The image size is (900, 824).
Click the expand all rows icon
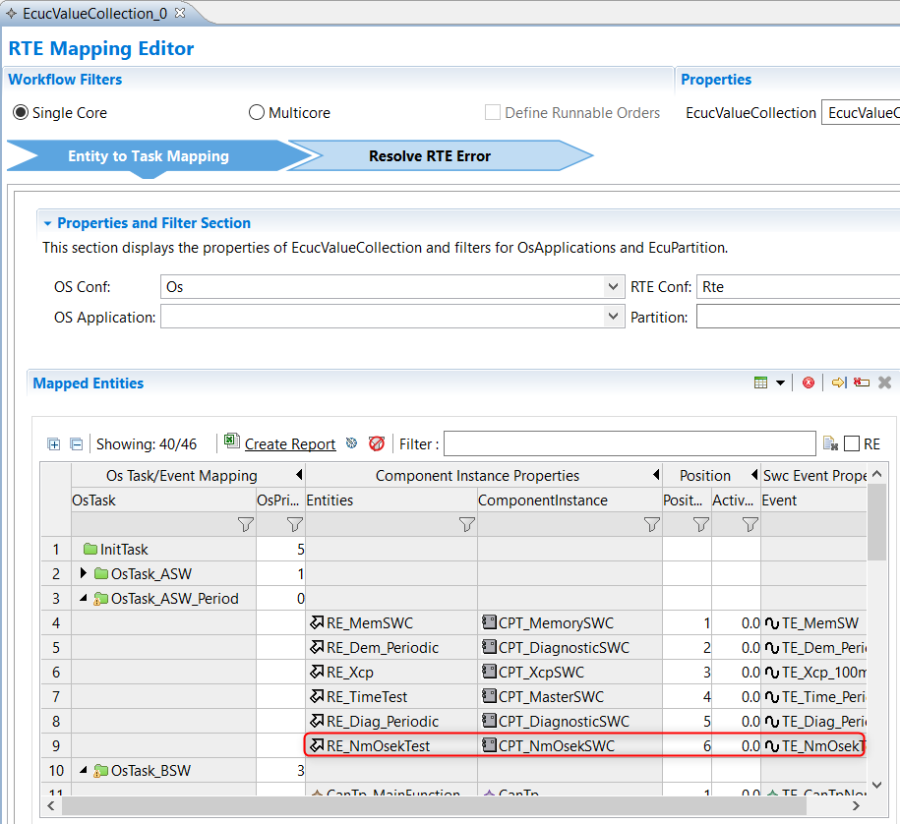(53, 444)
